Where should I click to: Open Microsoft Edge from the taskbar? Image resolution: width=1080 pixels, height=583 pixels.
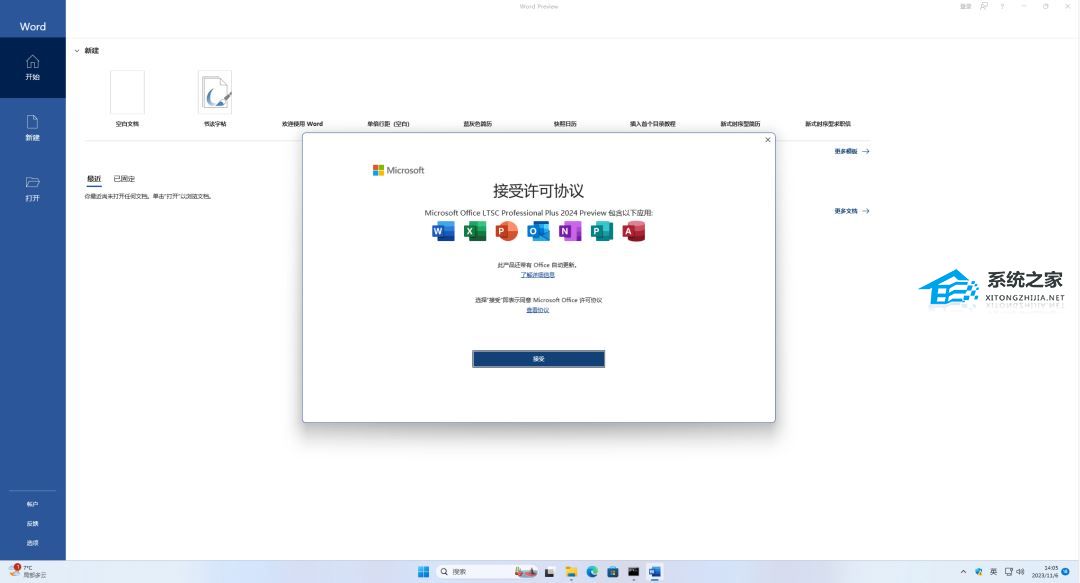592,572
